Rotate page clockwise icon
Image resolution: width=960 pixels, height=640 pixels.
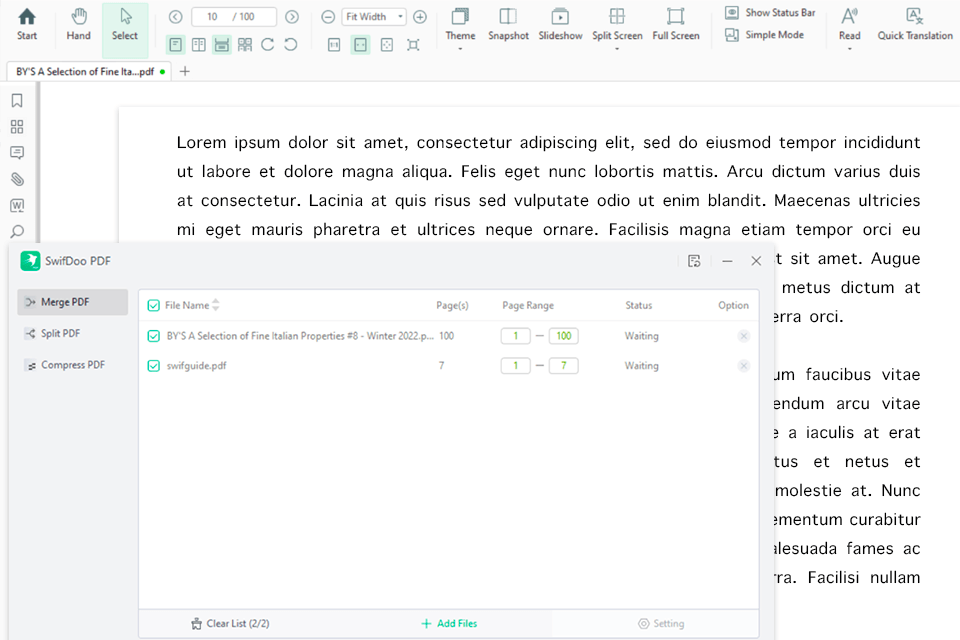point(268,45)
